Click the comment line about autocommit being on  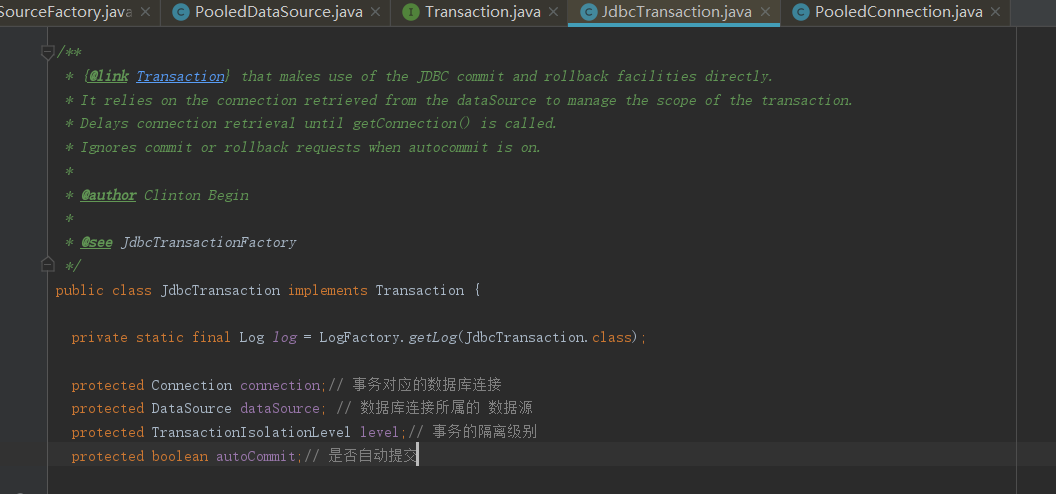[x=310, y=147]
